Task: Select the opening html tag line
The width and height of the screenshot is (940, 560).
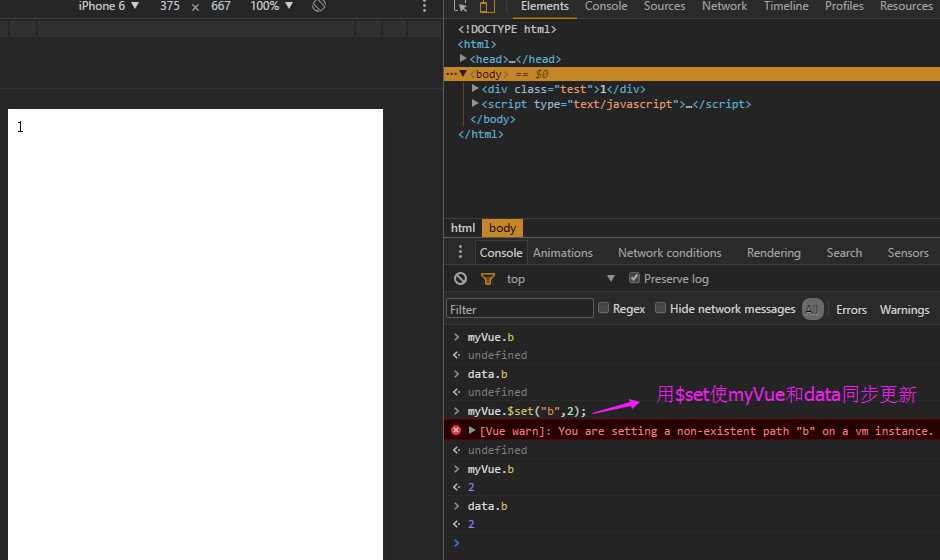Action: [x=477, y=44]
